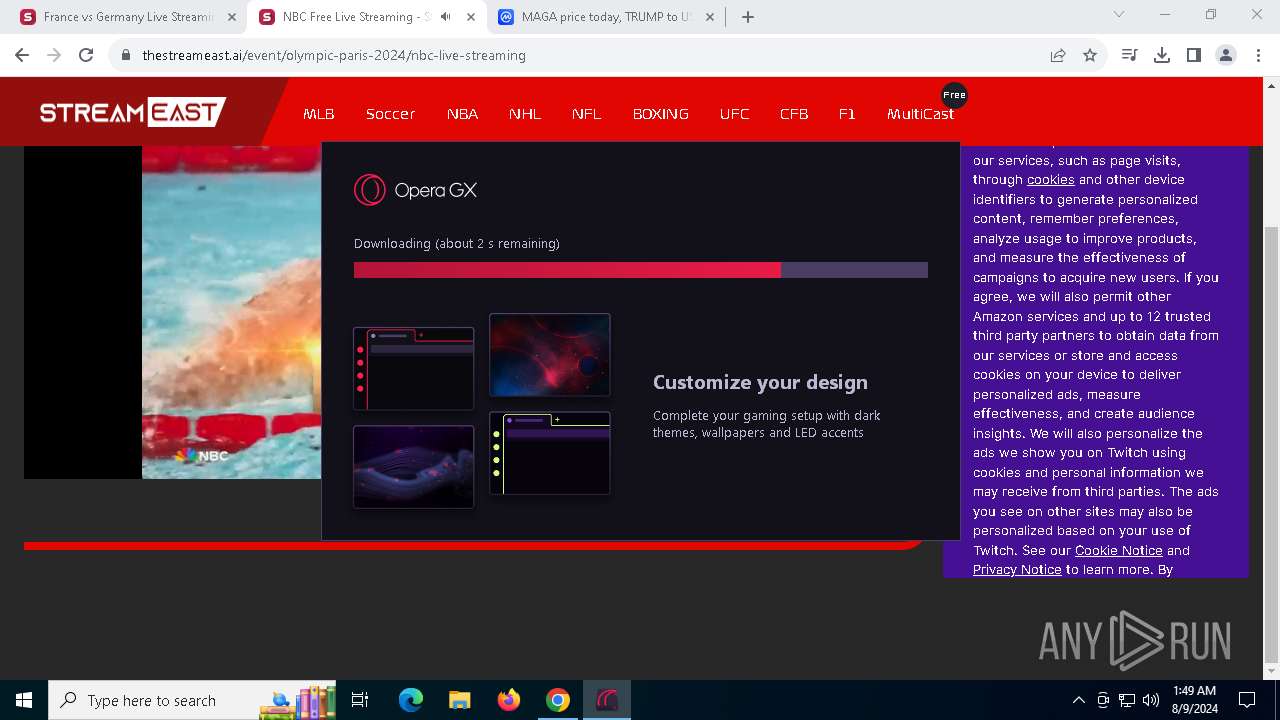This screenshot has width=1280, height=720.
Task: Close the France vs Germany tab
Action: click(x=232, y=17)
